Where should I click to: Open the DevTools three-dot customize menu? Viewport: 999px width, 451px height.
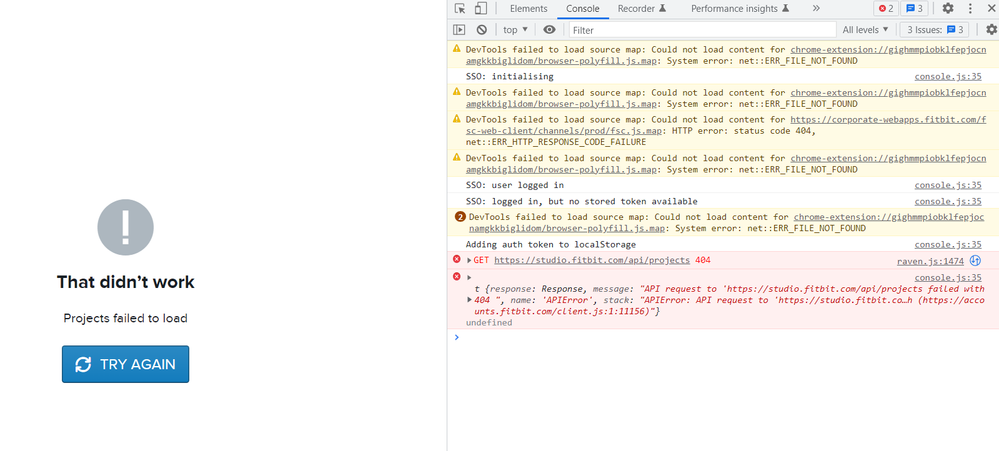point(970,8)
